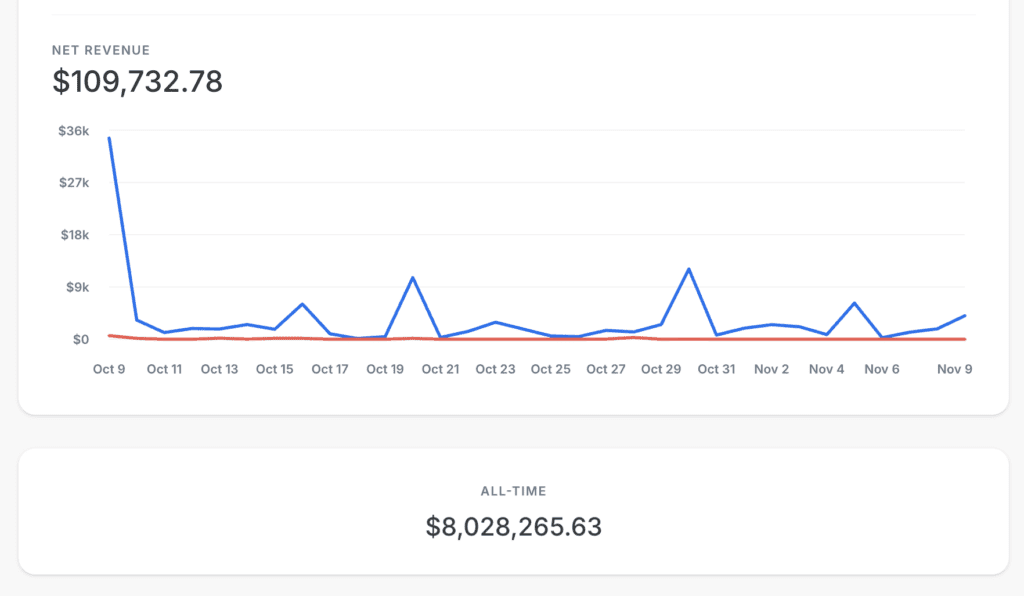Screen dimensions: 1024x596
Task: Select the $109,732.78 net revenue figure
Action: pyautogui.click(x=140, y=82)
